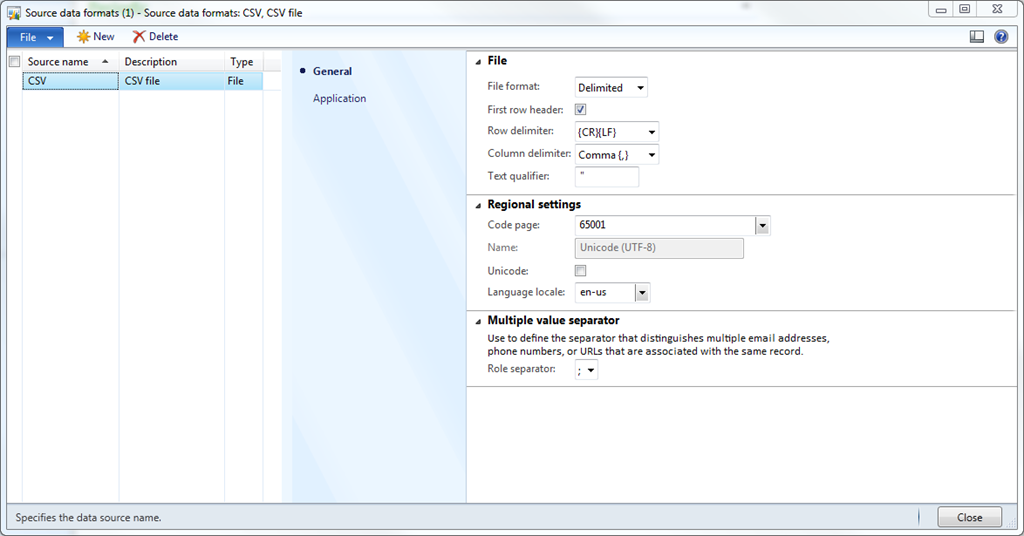Image resolution: width=1024 pixels, height=536 pixels.
Task: Collapse the Multiple value separator section
Action: click(478, 321)
